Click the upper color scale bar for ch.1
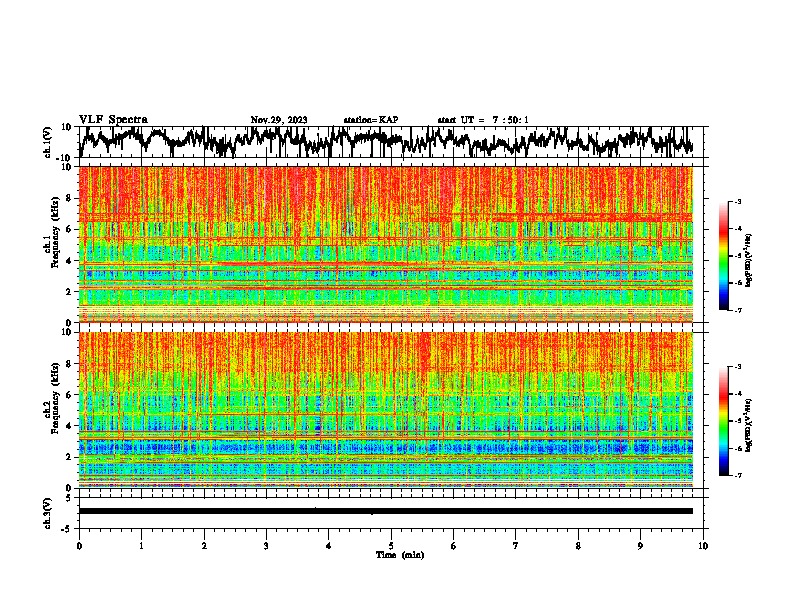Viewport: 792px width, 612px height. pos(723,256)
